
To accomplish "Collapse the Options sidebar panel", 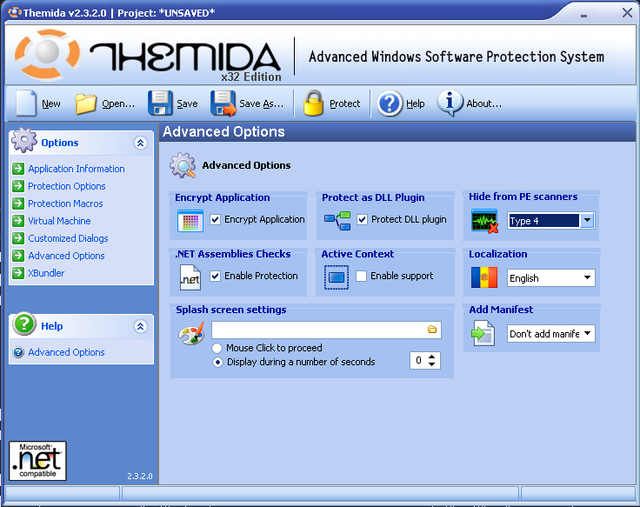I will point(140,143).
